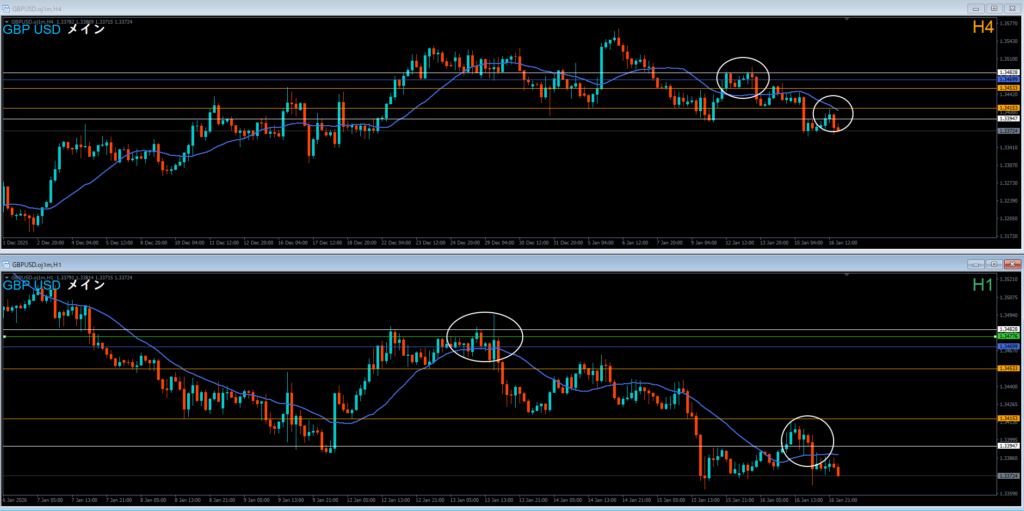
Task: Click the メイン label in the H4 chart
Action: 86,29
